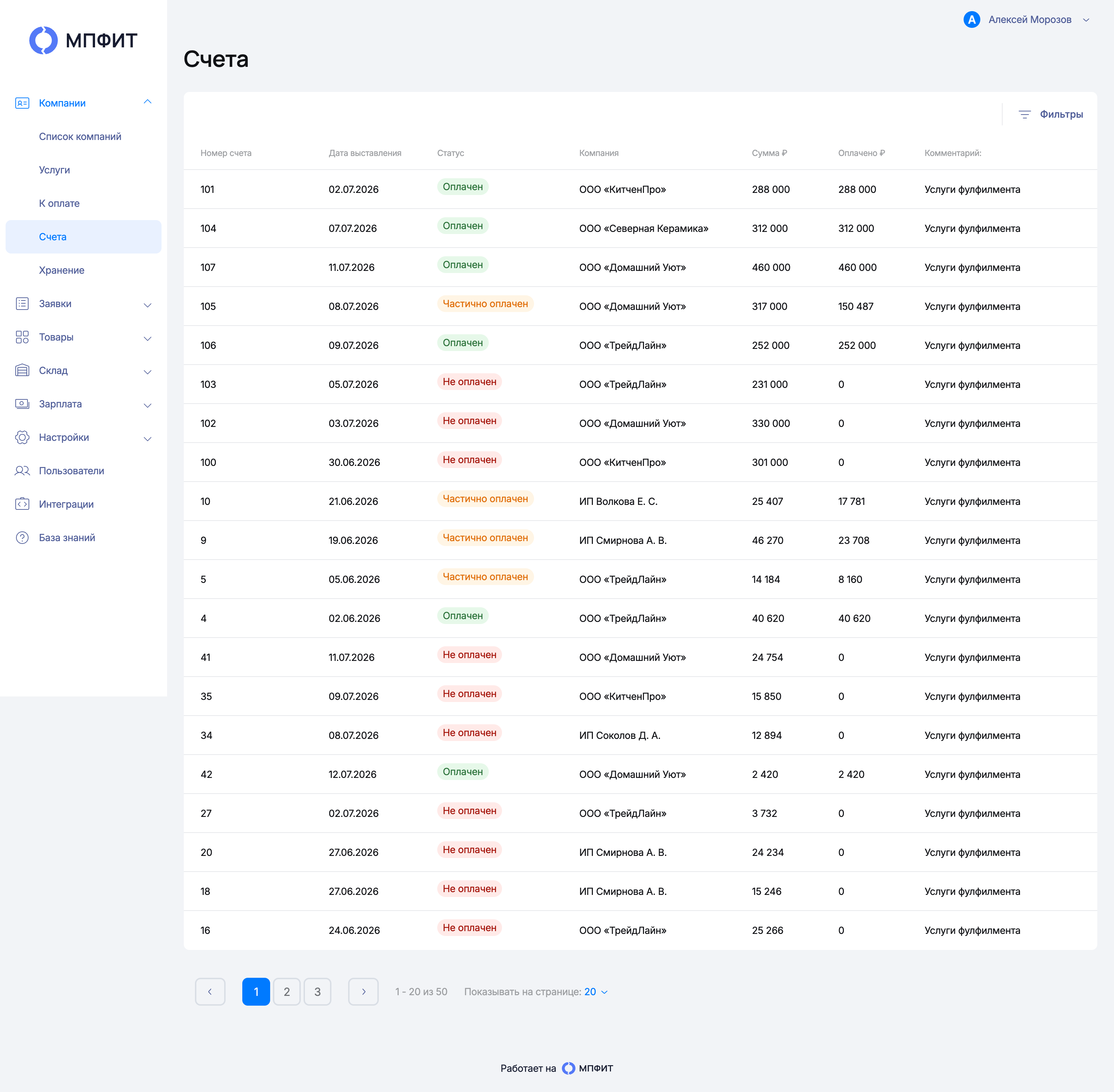
Task: Click the Зарплата money icon
Action: 22,404
